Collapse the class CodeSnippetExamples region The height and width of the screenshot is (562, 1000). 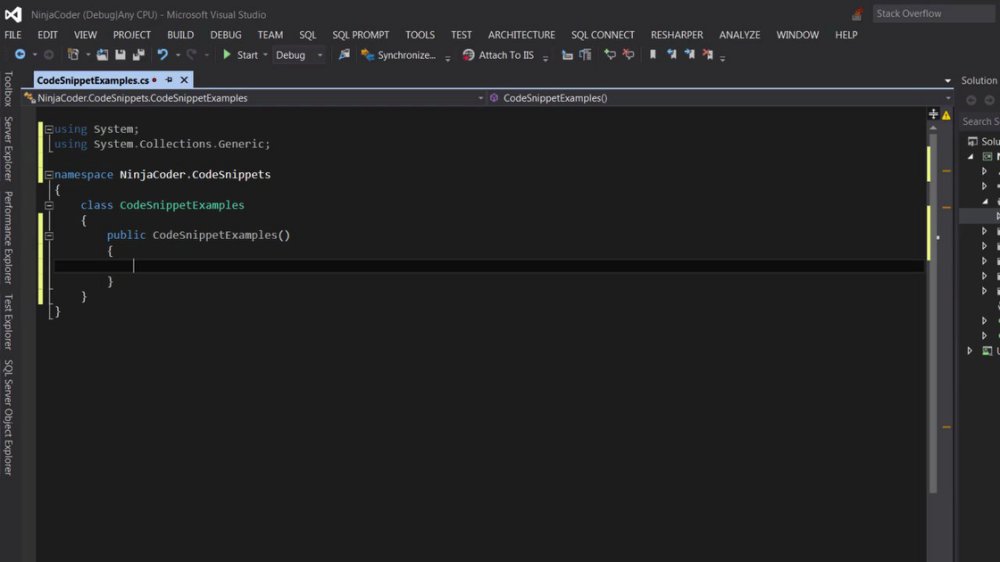49,205
